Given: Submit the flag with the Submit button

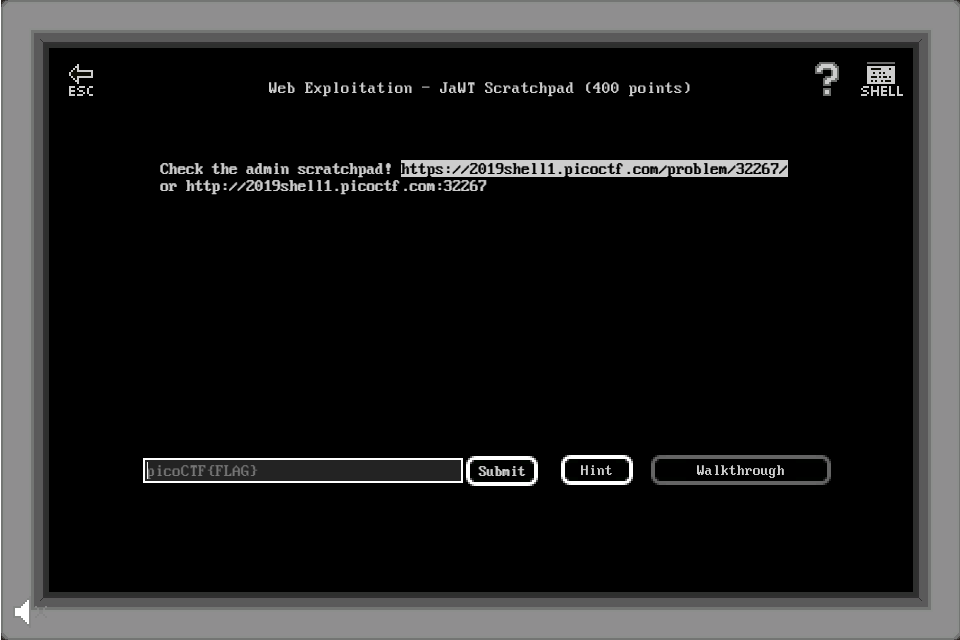Looking at the screenshot, I should [501, 471].
